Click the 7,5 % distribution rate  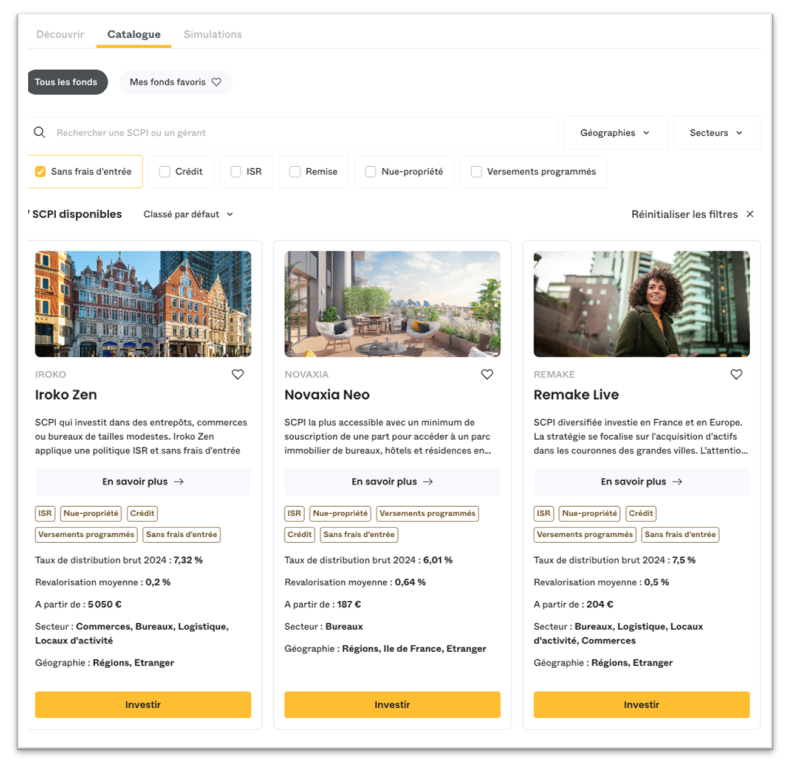click(684, 560)
